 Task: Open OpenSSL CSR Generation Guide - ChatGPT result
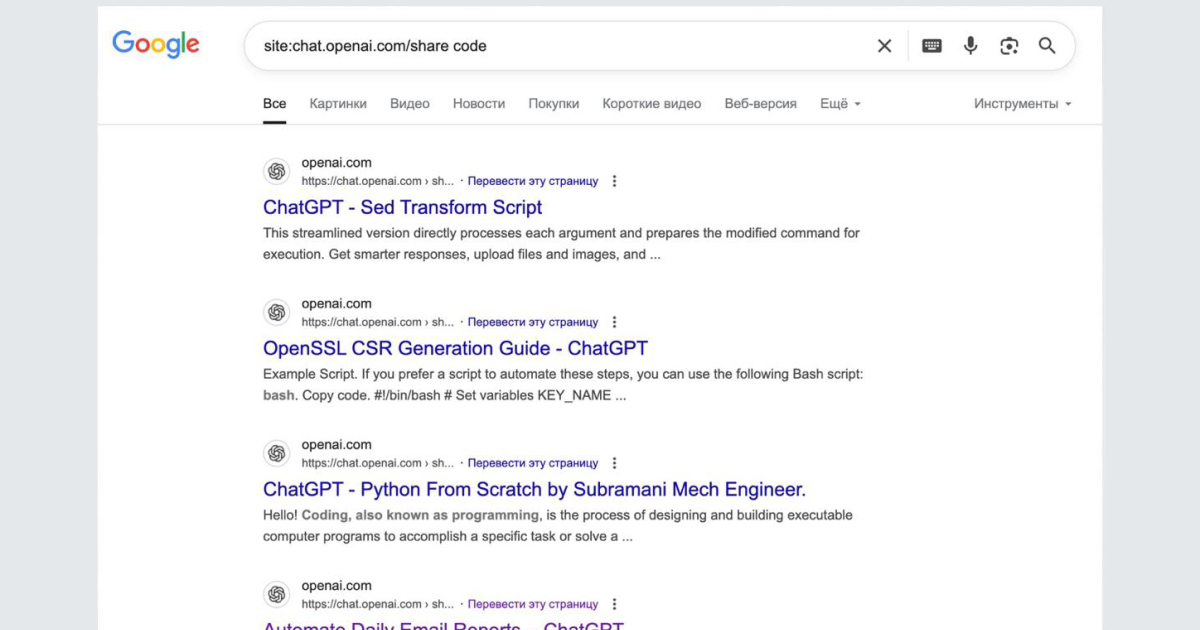455,348
